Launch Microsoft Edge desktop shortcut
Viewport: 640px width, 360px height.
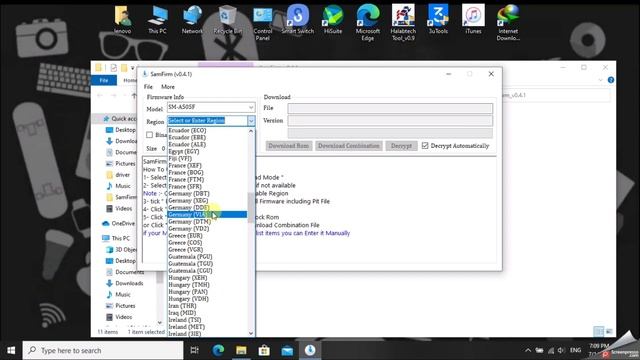[368, 23]
